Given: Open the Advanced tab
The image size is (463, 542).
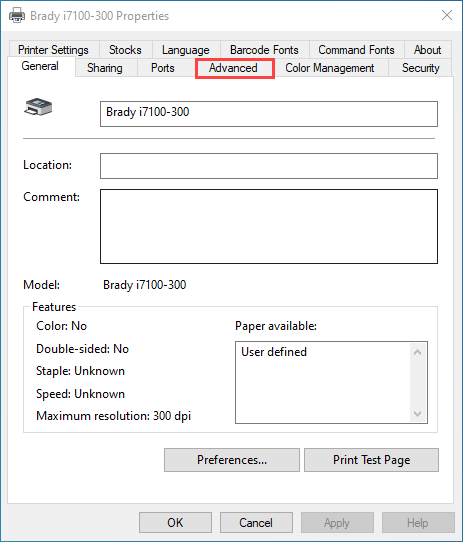Looking at the screenshot, I should coord(233,68).
